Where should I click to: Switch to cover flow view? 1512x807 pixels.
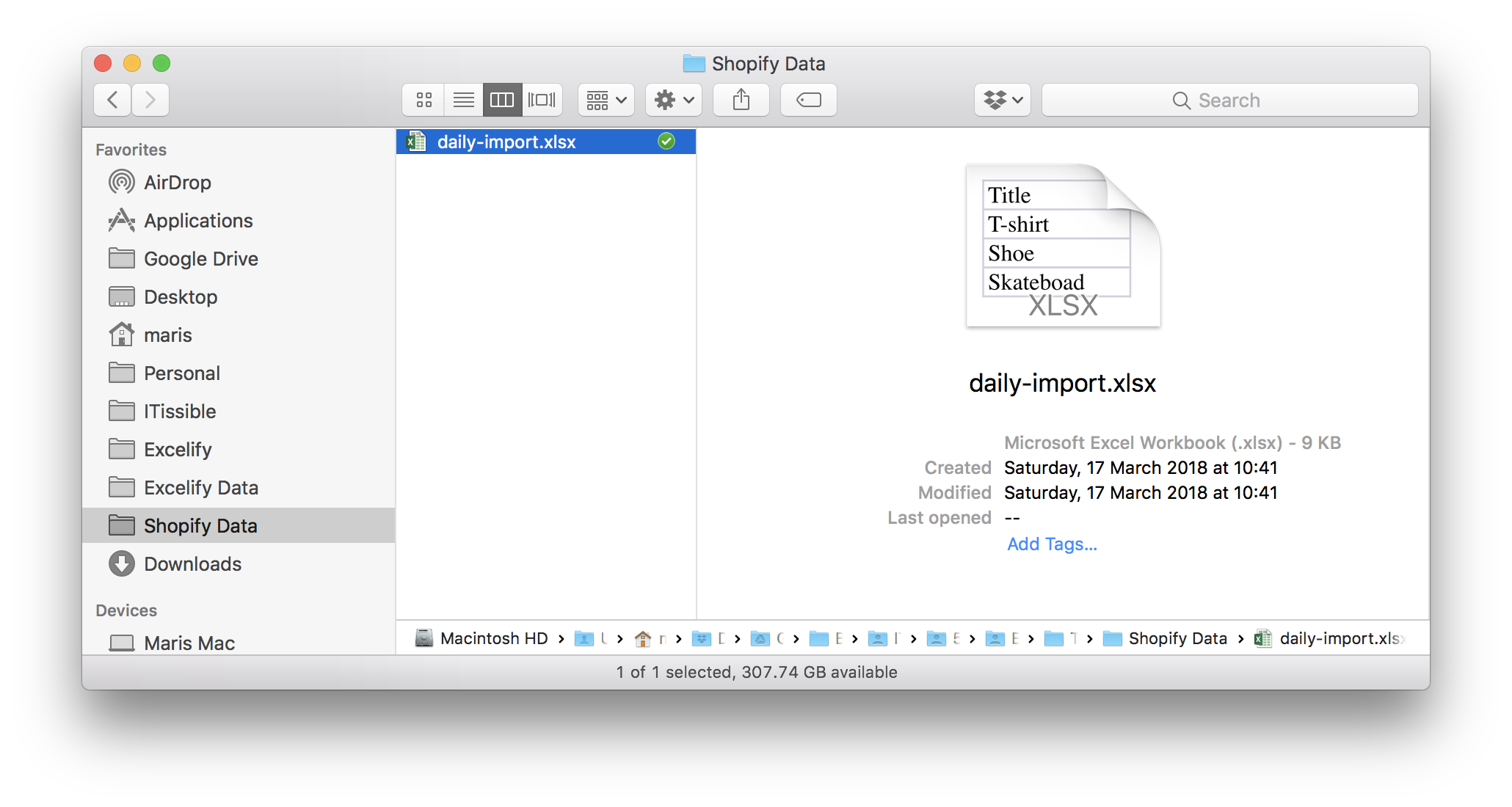click(542, 100)
